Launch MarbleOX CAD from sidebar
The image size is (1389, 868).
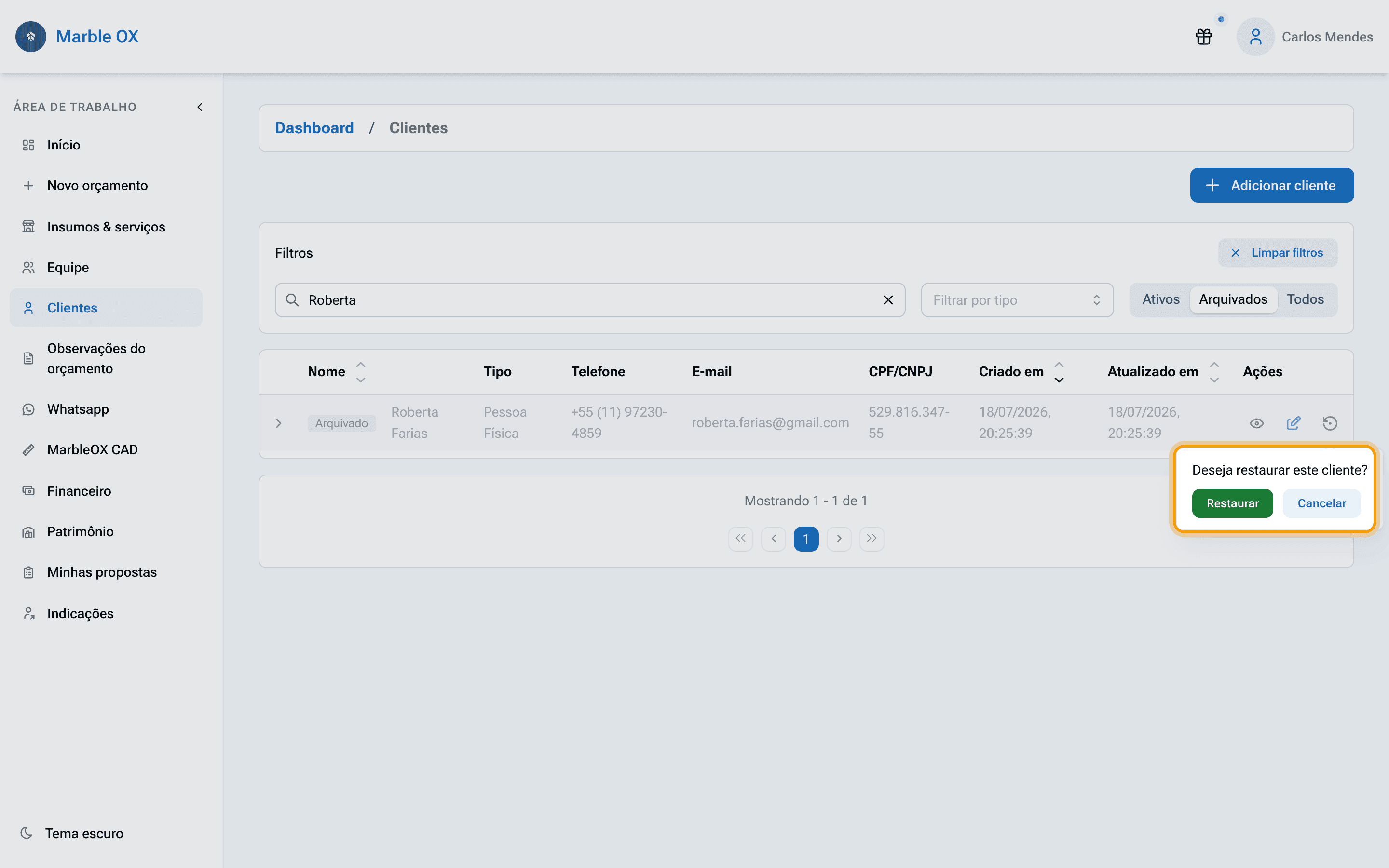[x=106, y=449]
